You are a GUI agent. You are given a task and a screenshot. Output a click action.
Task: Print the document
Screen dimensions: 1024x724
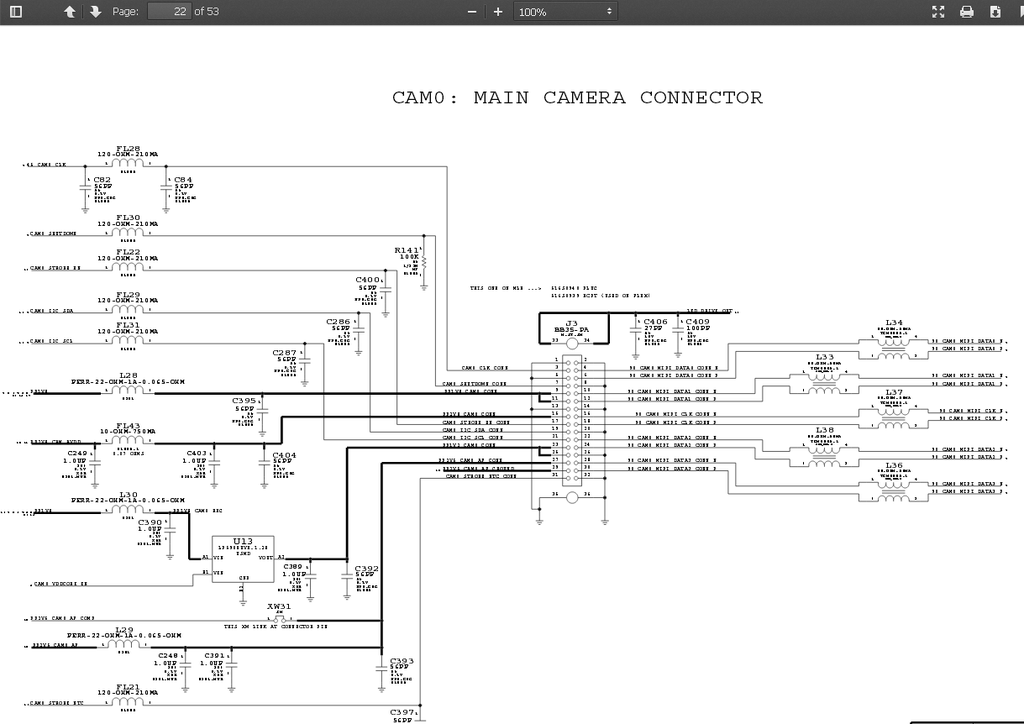click(x=966, y=12)
